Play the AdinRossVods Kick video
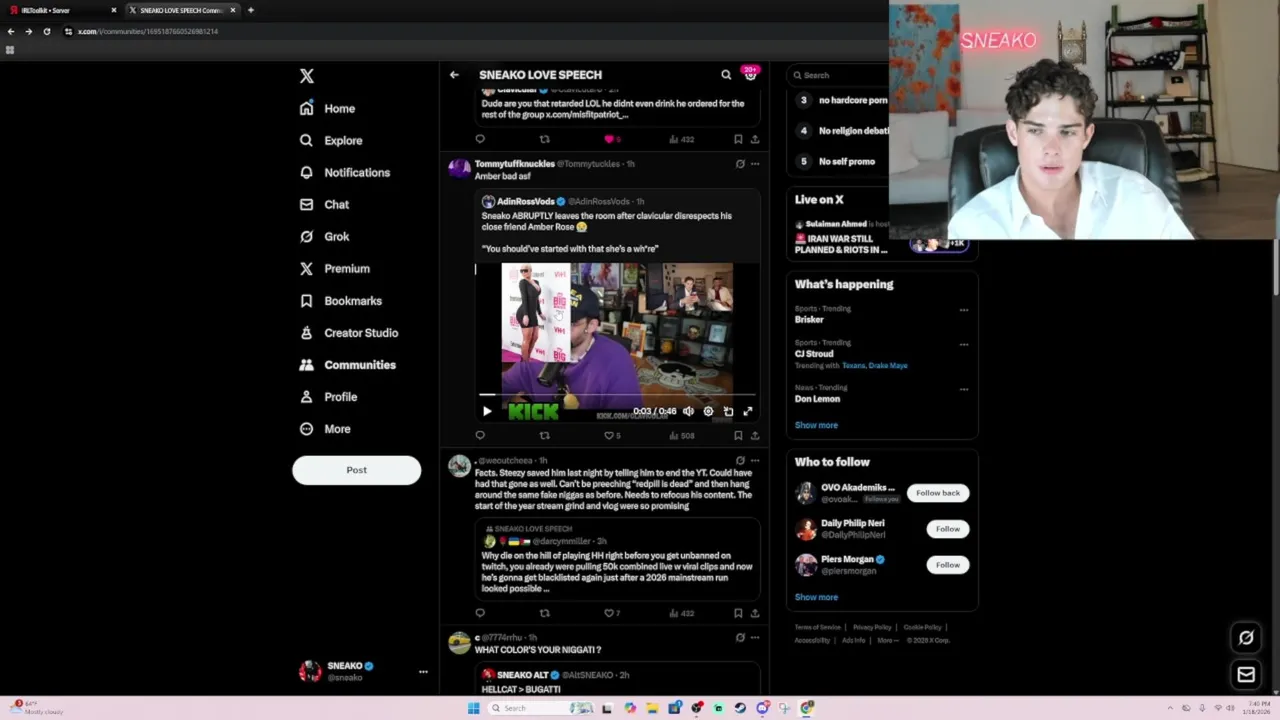The image size is (1280, 720). 487,411
